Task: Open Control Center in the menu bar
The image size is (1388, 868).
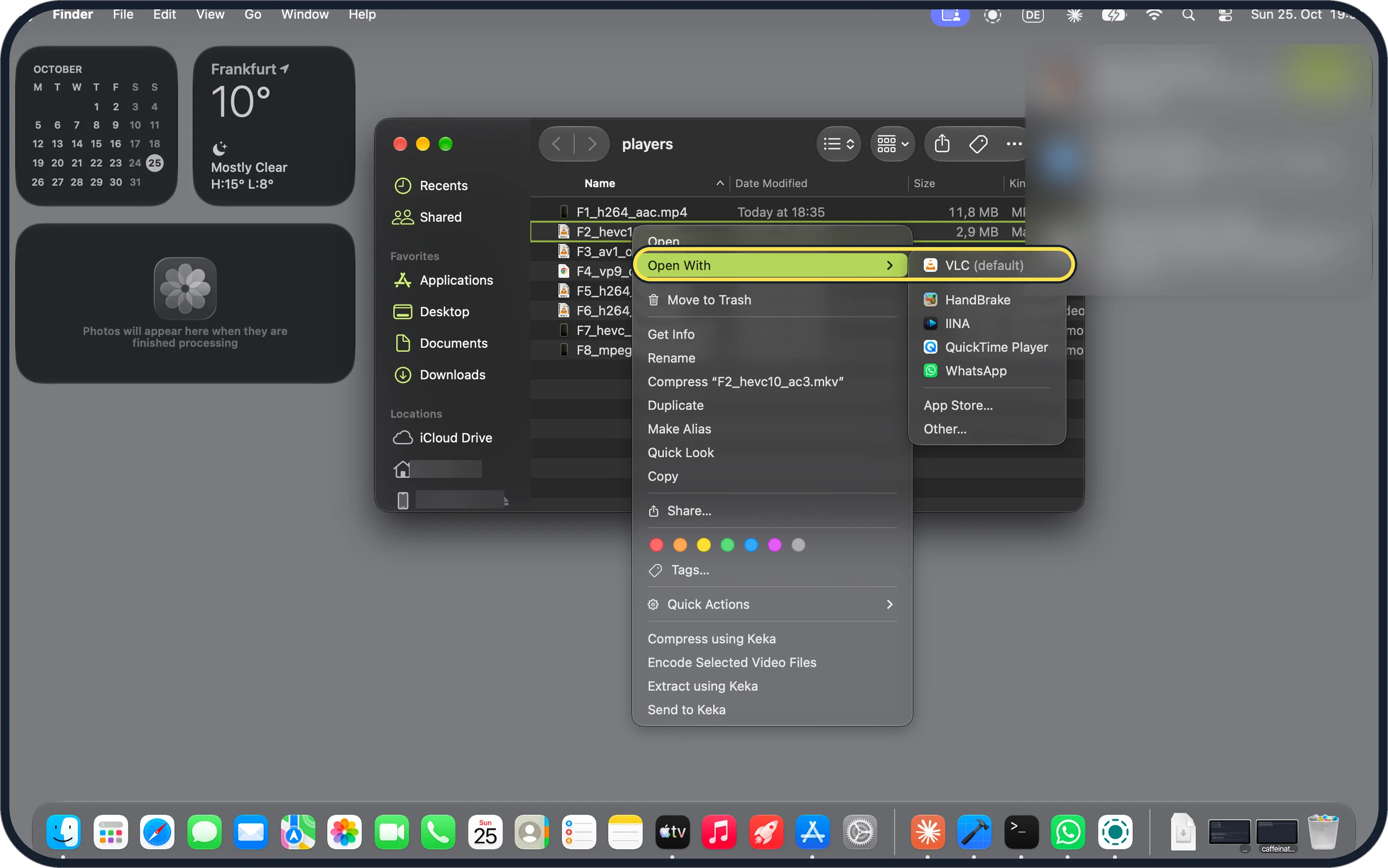Action: coord(1224,15)
